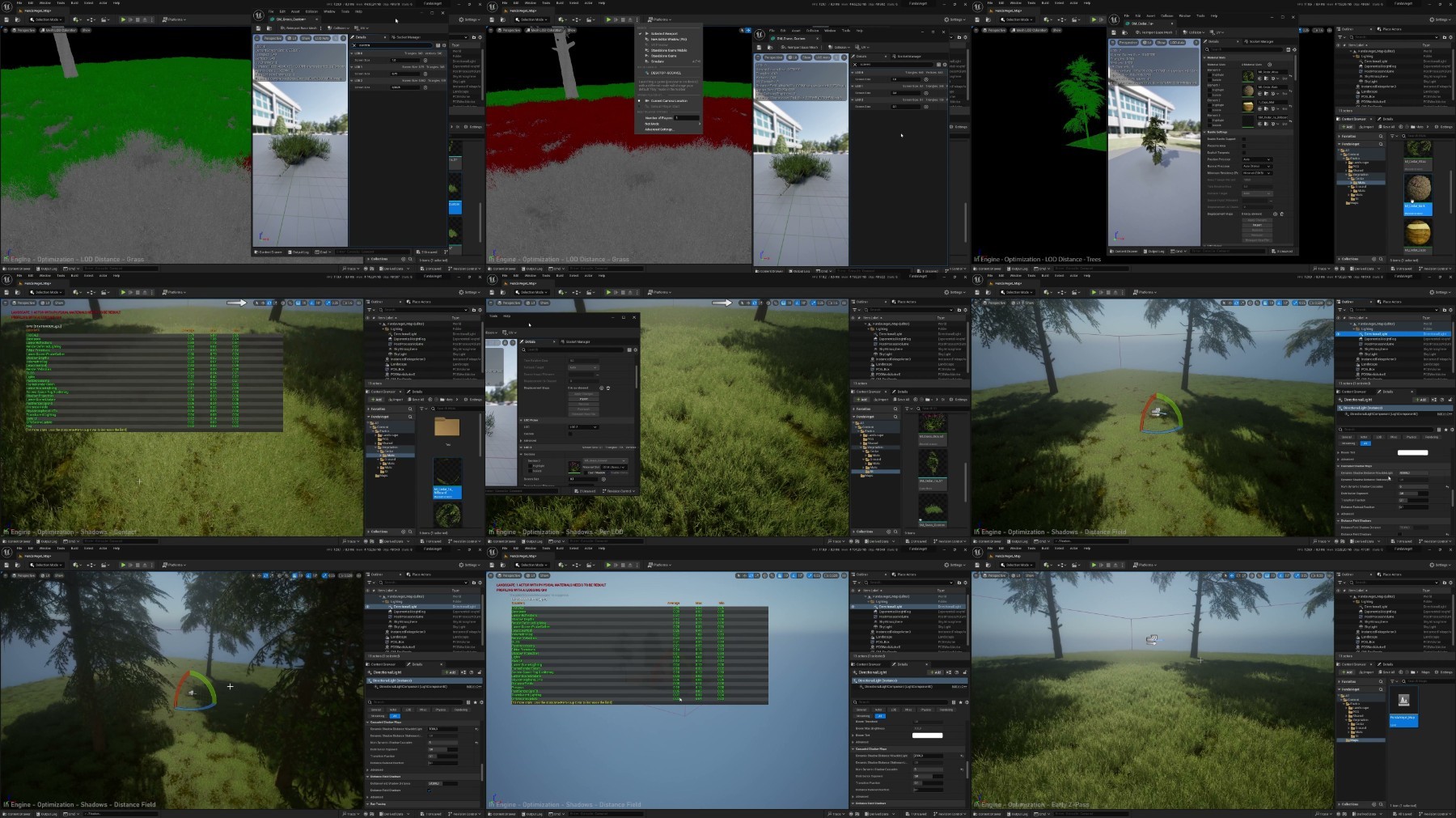Click Save icon in top-middle static mesh editor
The width and height of the screenshot is (1456, 818).
pyautogui.click(x=759, y=47)
